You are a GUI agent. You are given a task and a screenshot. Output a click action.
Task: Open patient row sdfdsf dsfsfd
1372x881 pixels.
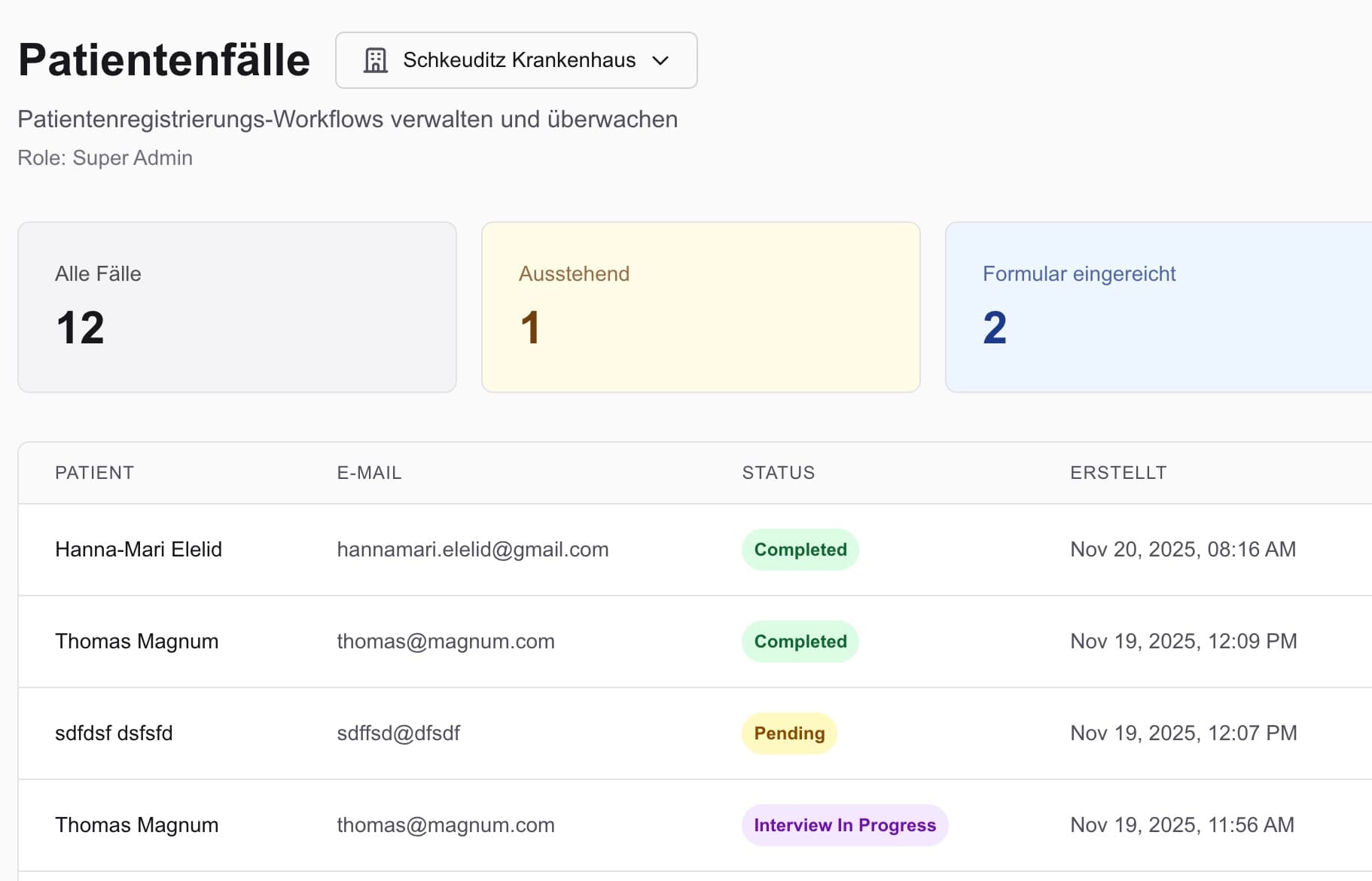114,733
